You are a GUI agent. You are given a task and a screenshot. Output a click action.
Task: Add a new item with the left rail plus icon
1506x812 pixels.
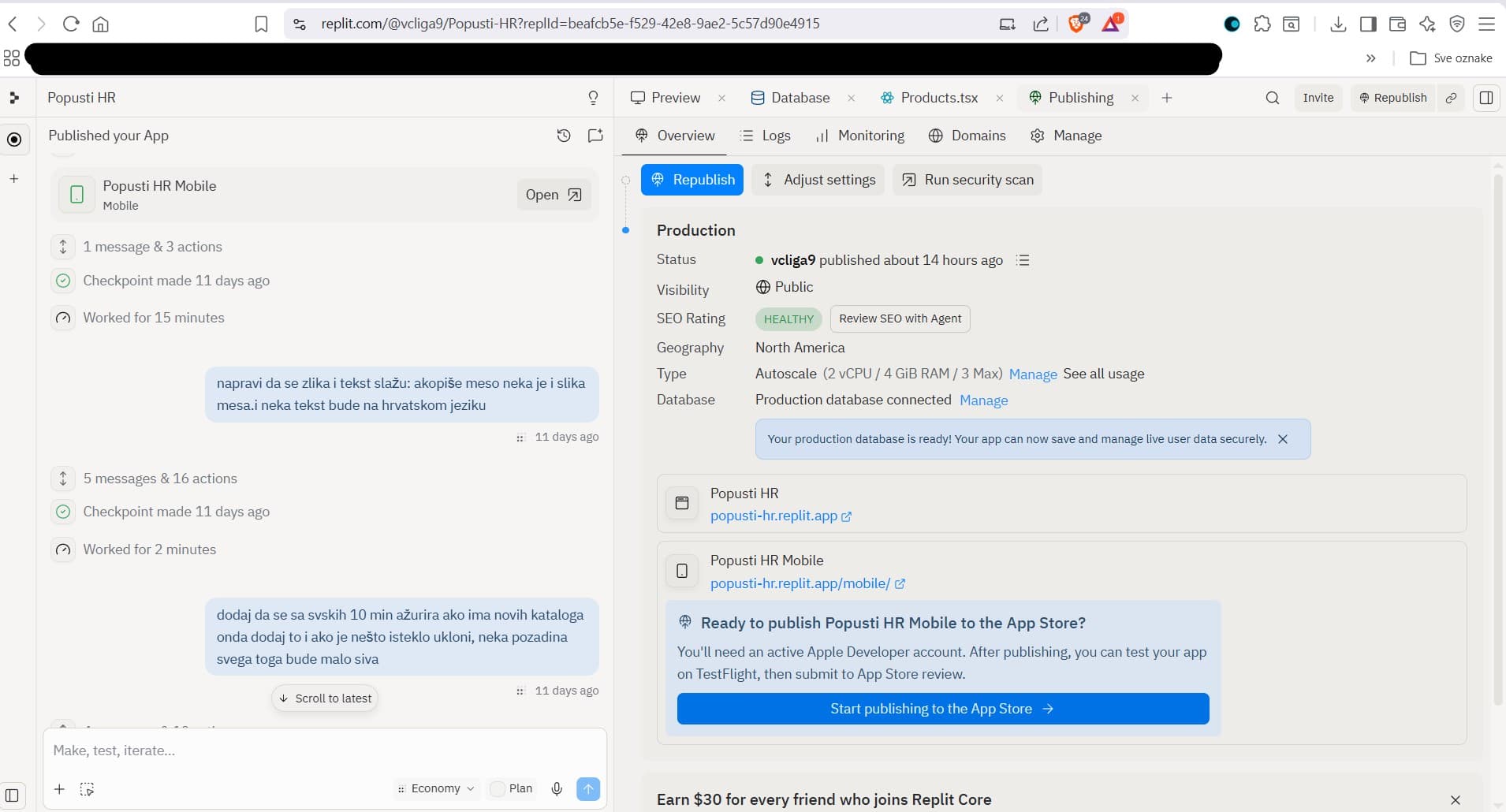[x=14, y=179]
